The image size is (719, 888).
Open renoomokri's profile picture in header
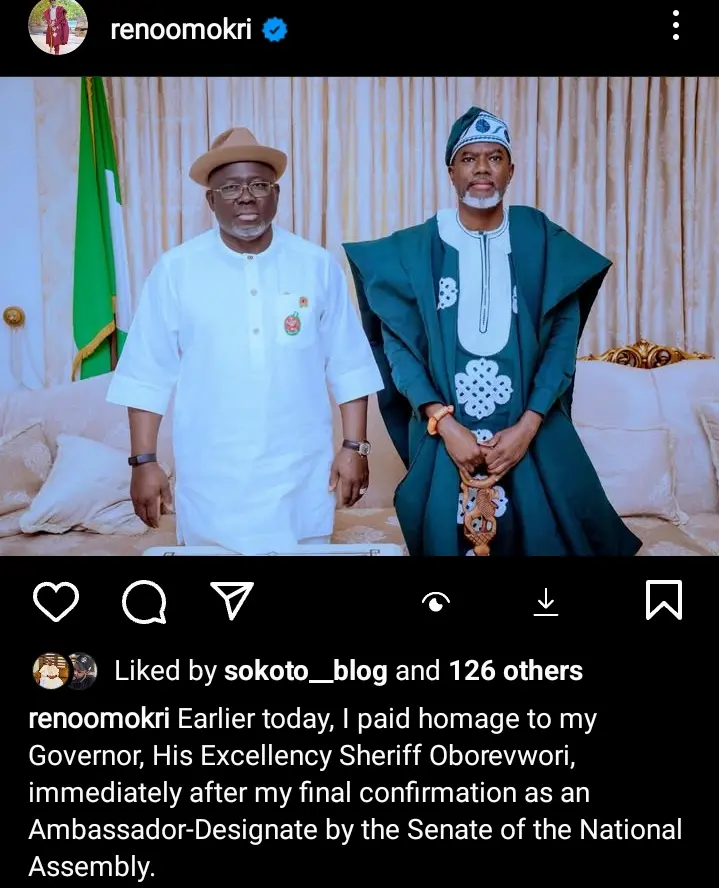coord(58,27)
